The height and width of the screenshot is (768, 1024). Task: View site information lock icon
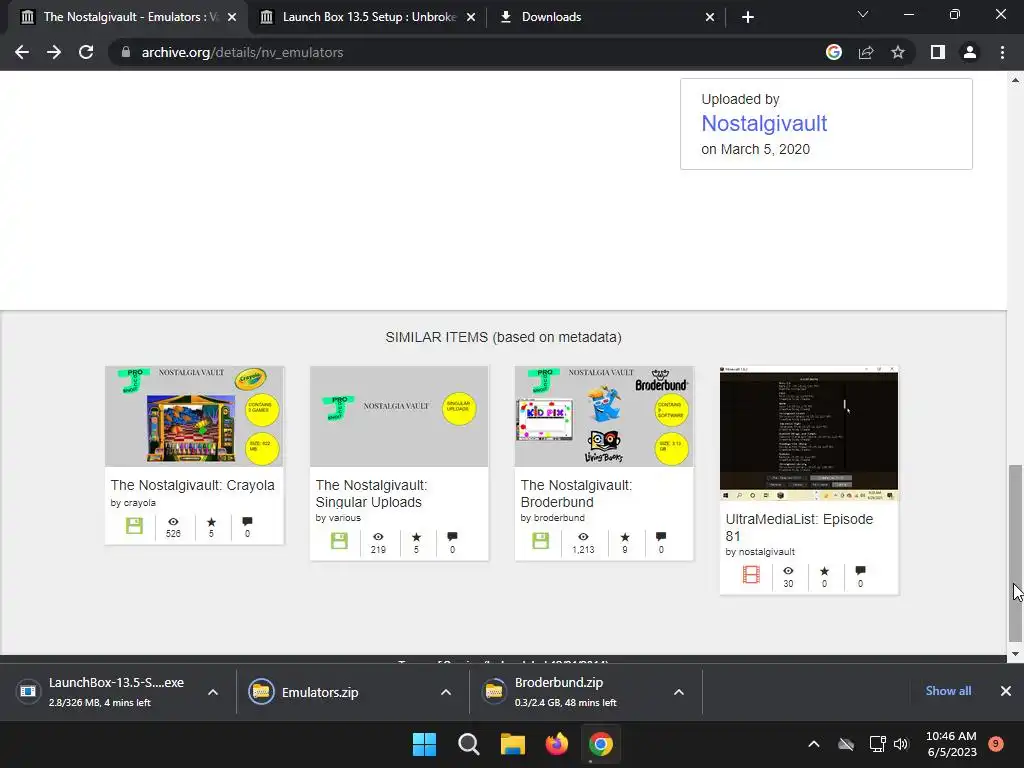coord(125,52)
